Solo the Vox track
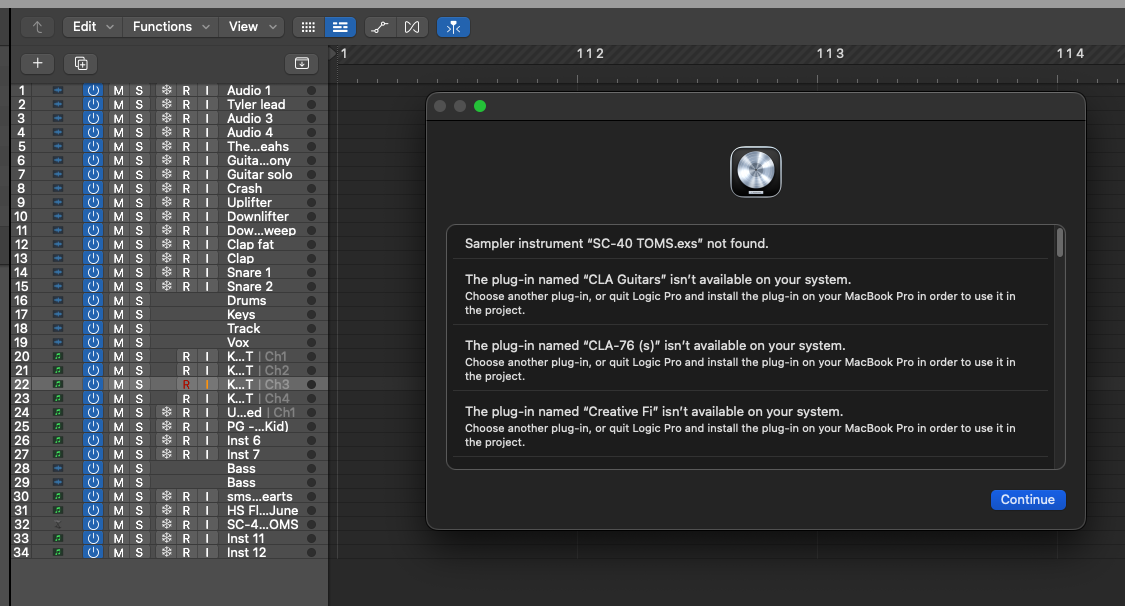Viewport: 1125px width, 606px height. [139, 342]
